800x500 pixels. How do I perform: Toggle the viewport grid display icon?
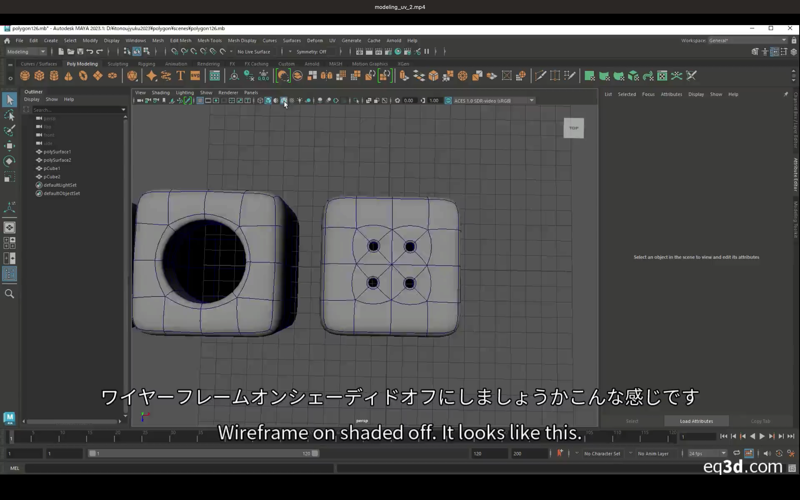point(200,100)
